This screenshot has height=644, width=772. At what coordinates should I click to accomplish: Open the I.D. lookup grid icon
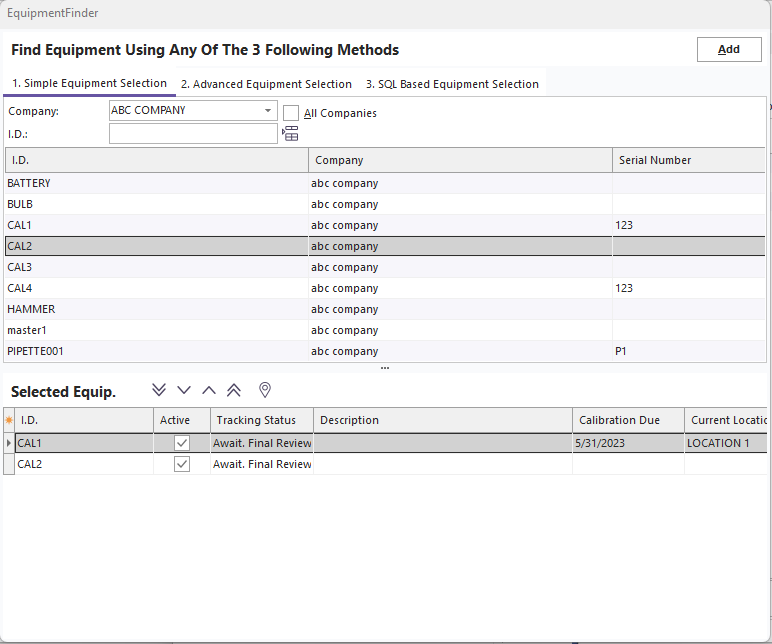click(291, 134)
